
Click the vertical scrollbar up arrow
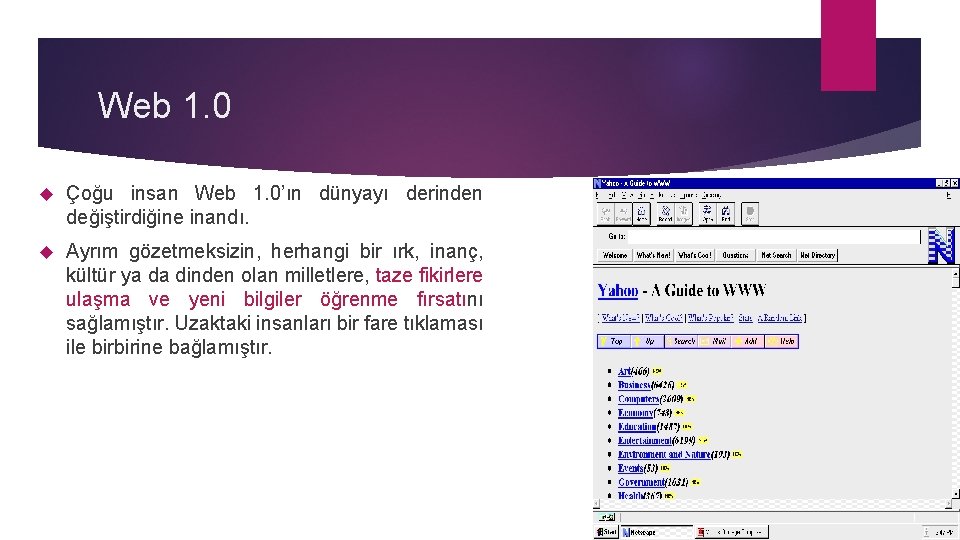955,274
